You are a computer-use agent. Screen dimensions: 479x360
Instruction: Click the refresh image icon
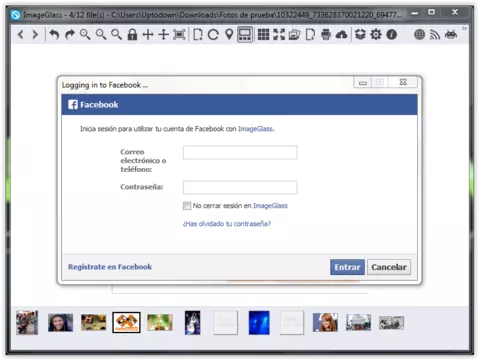[x=213, y=35]
